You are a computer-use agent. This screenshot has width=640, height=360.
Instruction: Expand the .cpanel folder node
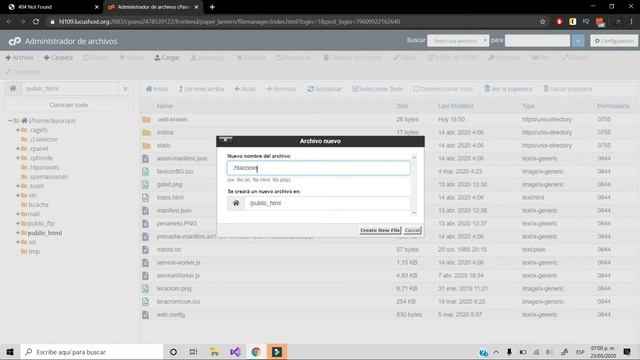18,149
